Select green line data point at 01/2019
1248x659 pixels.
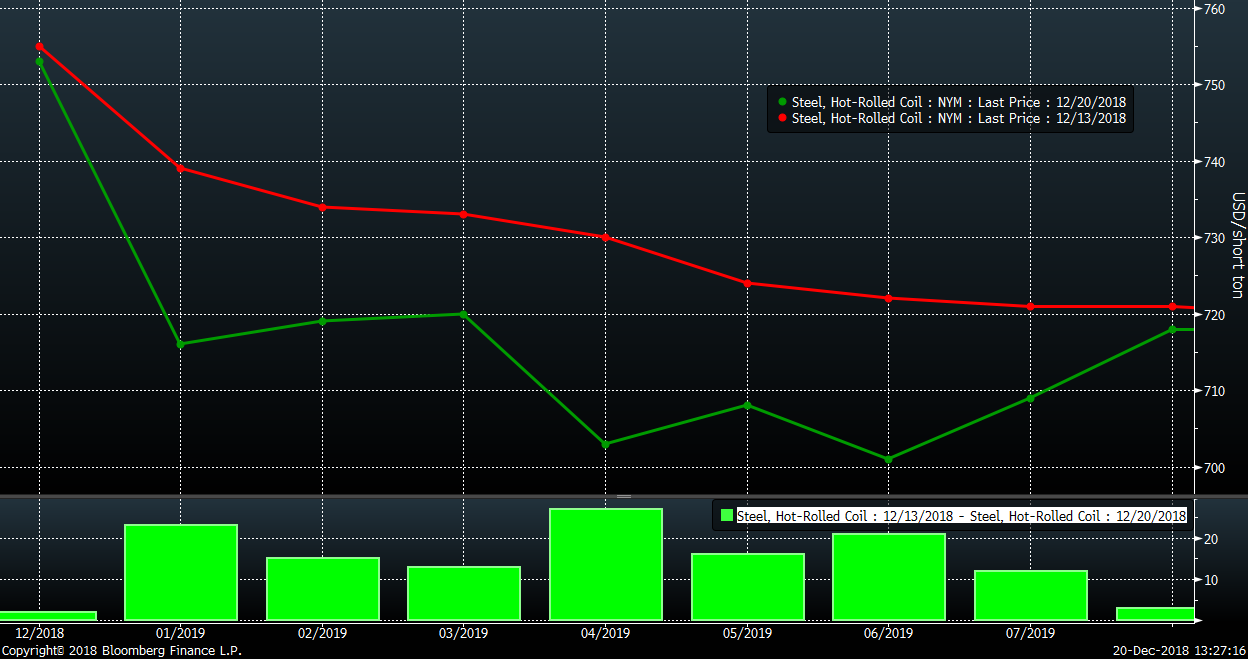(180, 344)
